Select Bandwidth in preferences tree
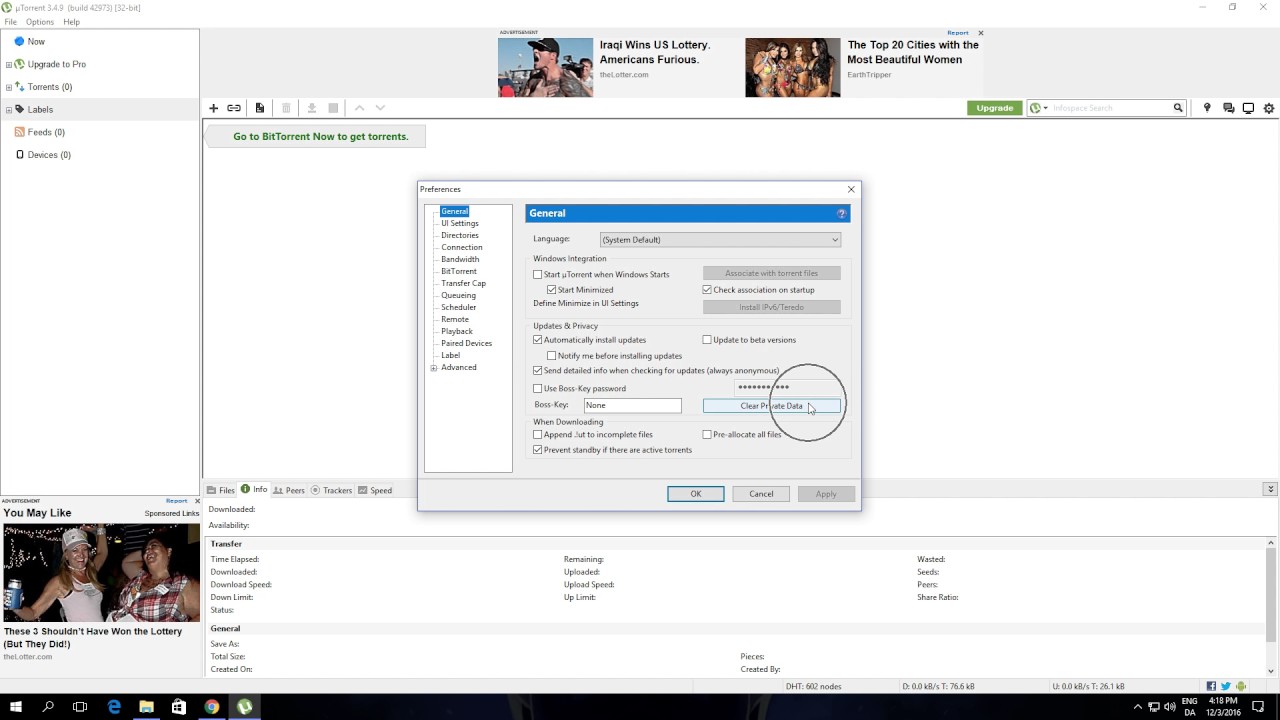This screenshot has height=720, width=1280. click(460, 260)
